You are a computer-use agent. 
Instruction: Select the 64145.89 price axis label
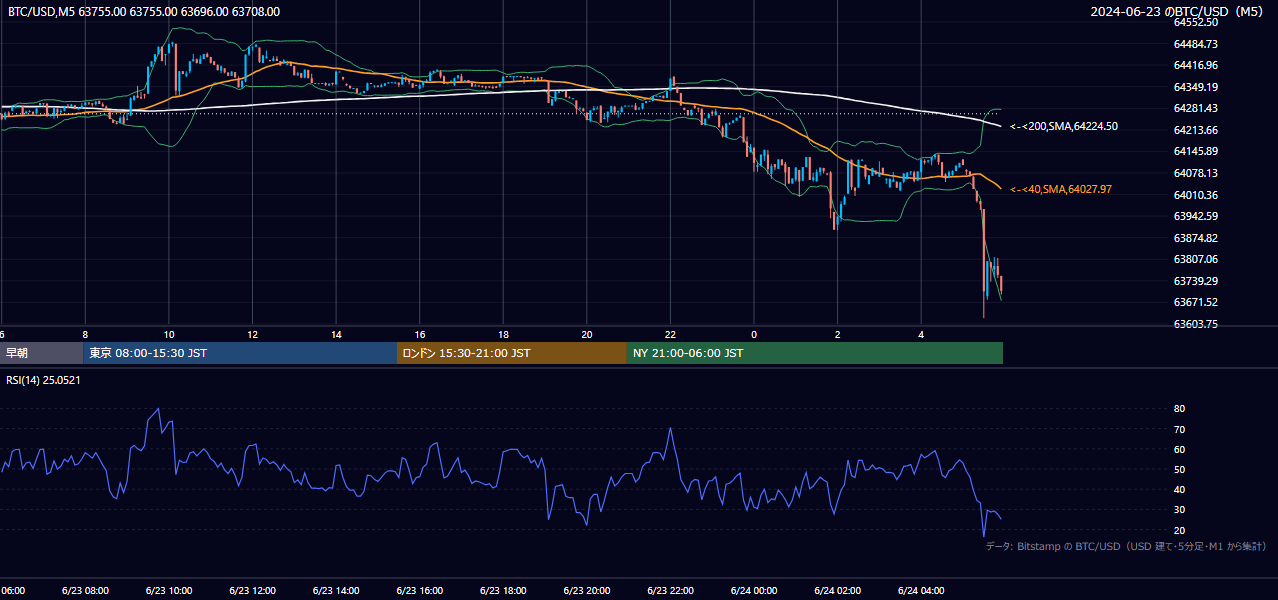click(x=1195, y=151)
